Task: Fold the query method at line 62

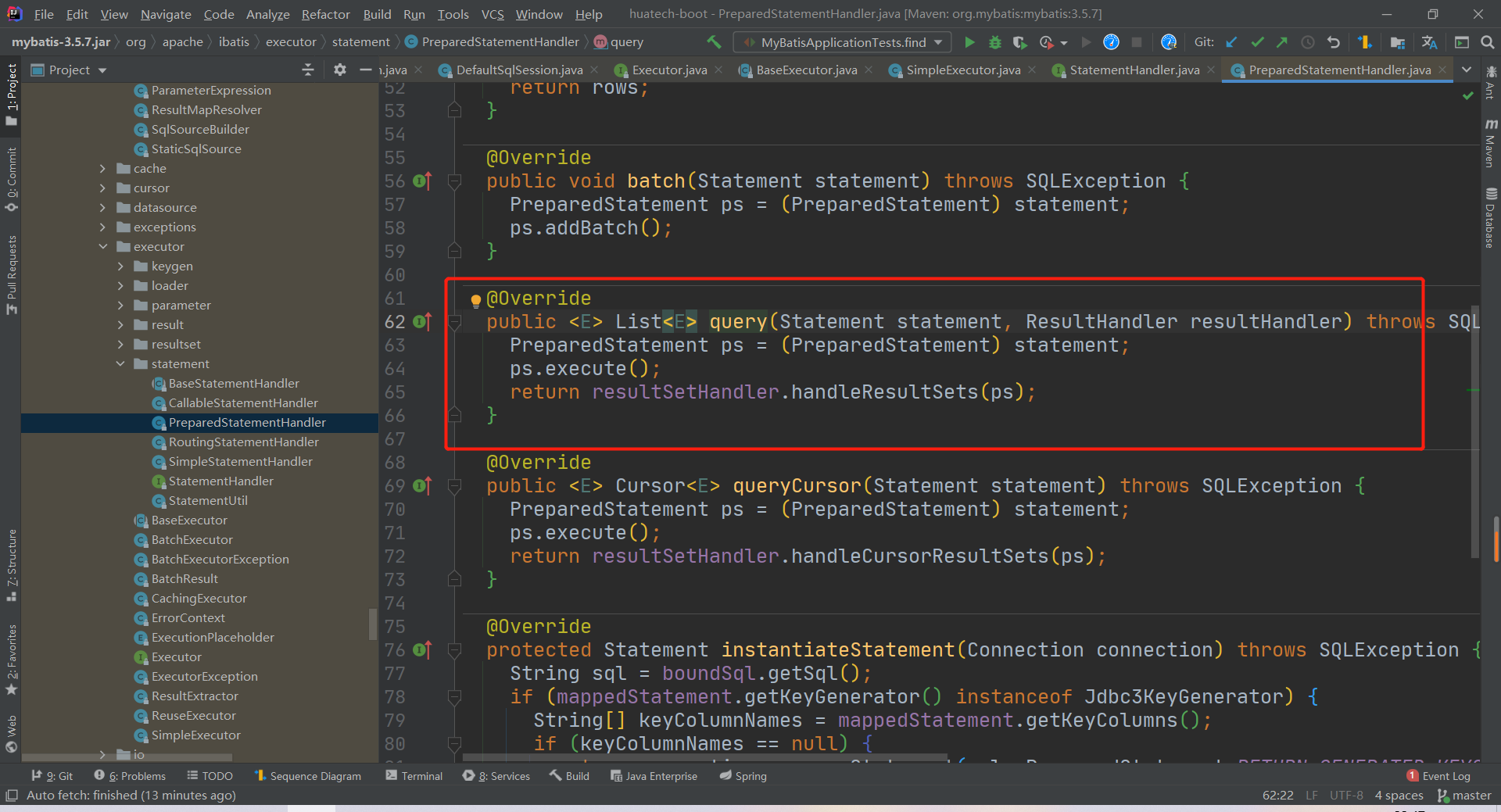Action: click(x=454, y=321)
